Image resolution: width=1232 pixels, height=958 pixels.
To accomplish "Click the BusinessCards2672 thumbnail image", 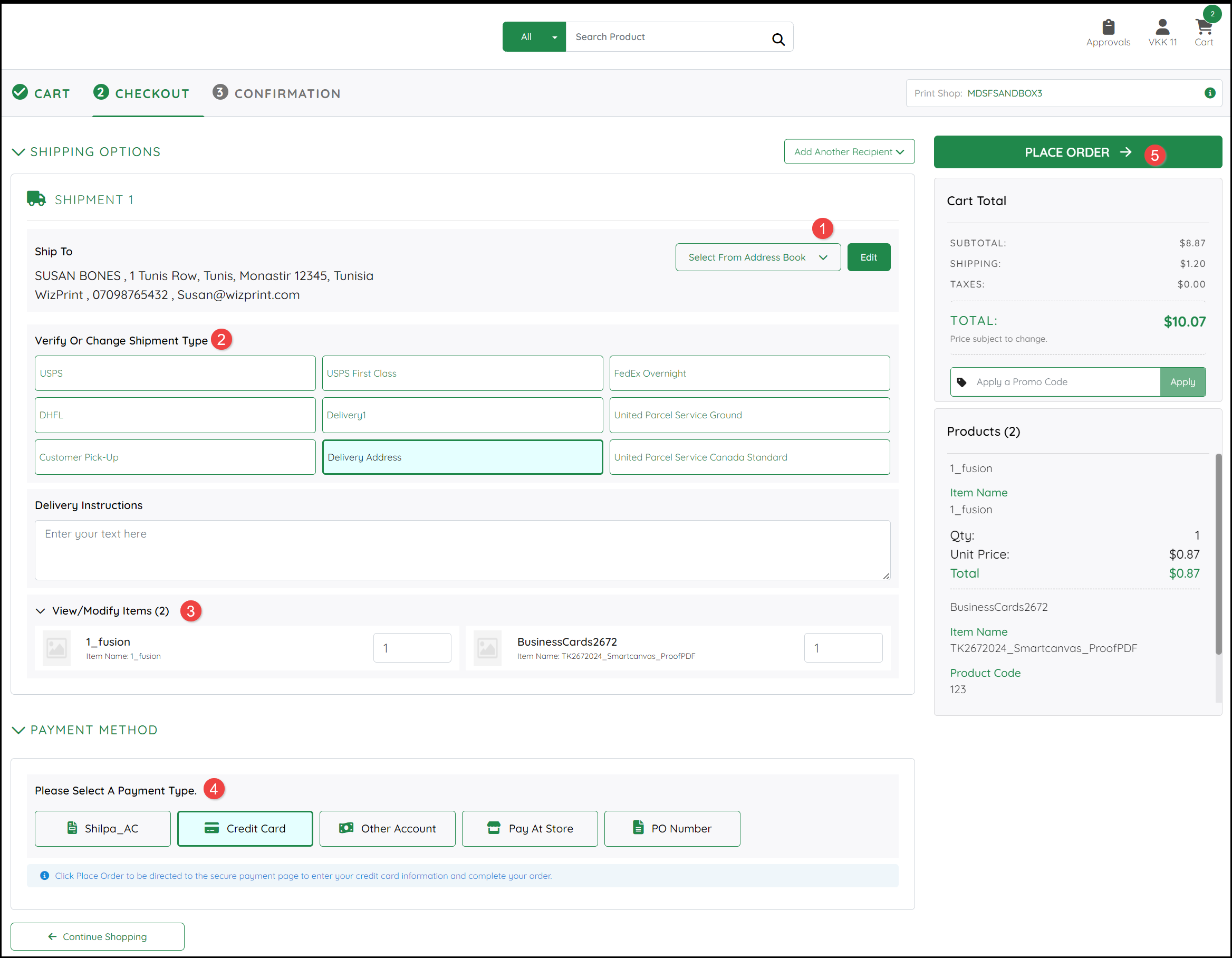I will (487, 648).
